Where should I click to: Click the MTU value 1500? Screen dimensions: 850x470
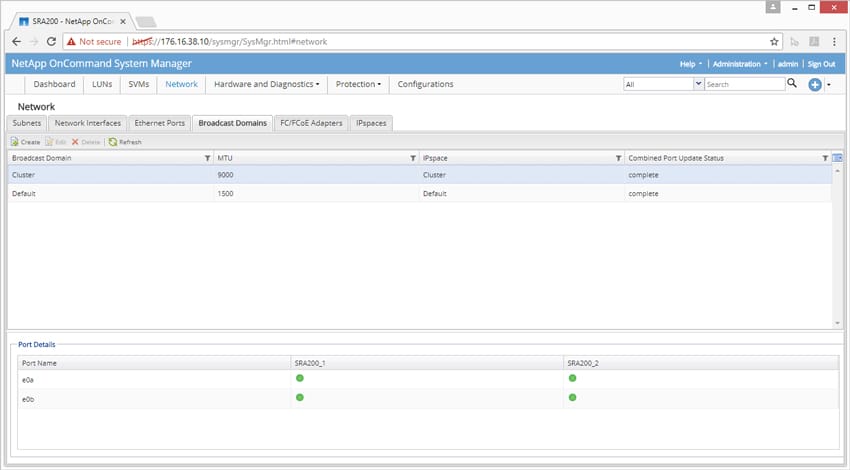[226, 194]
